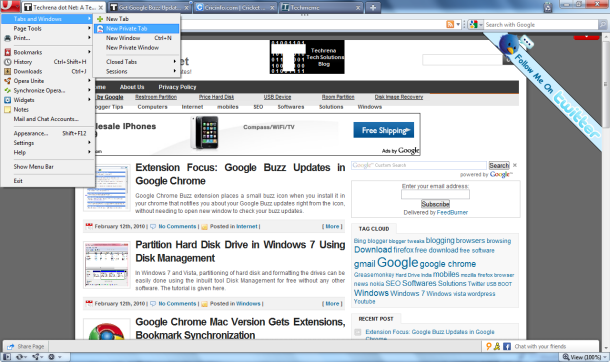Click the FeedBurner link
The width and height of the screenshot is (610, 362).
(x=452, y=213)
